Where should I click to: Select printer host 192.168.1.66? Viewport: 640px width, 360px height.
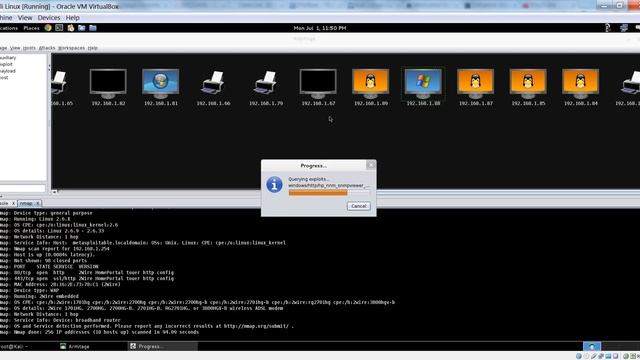click(x=213, y=83)
